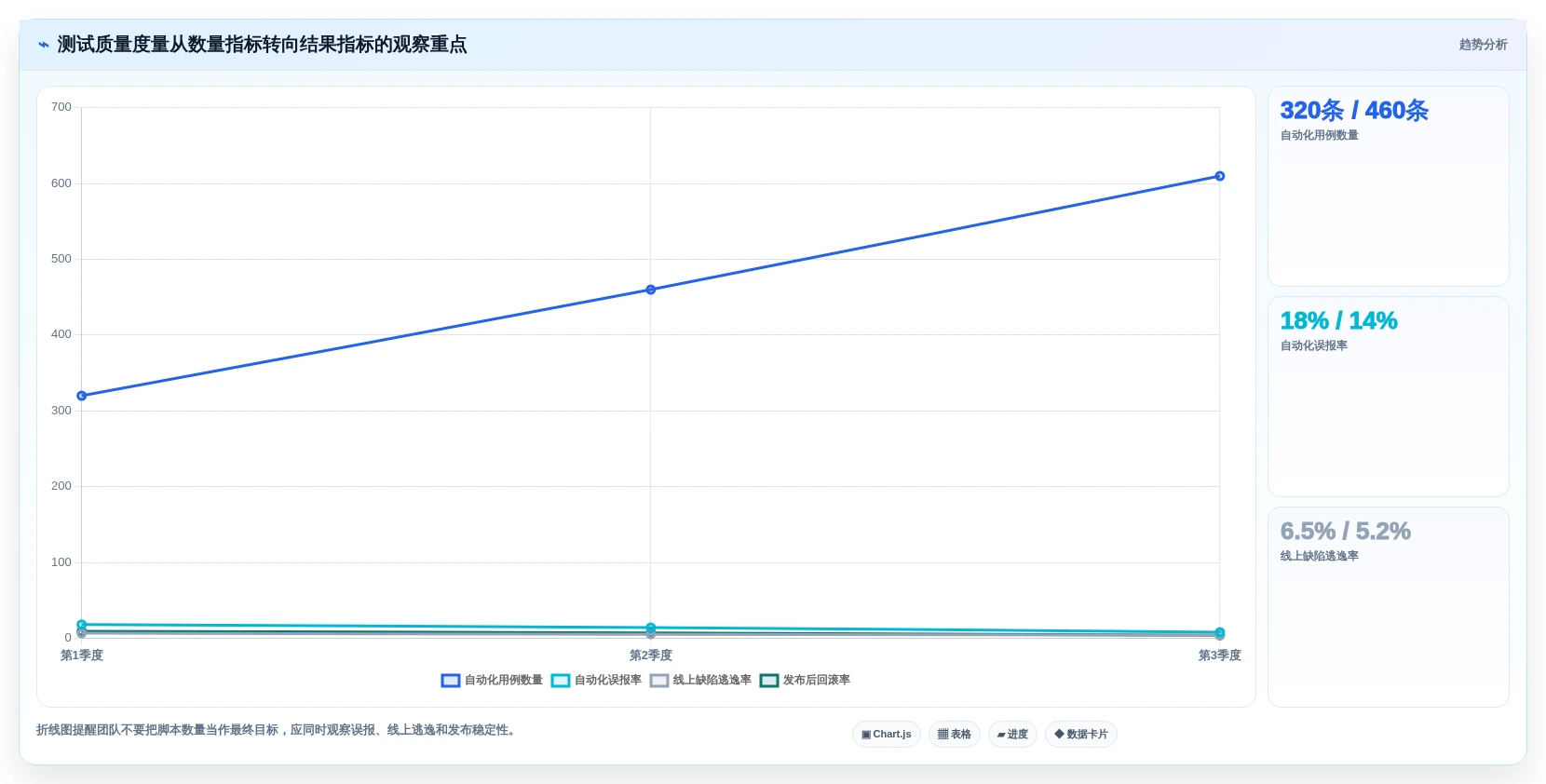The height and width of the screenshot is (784, 1546).
Task: Click the 第2季度 x-axis label
Action: [651, 656]
